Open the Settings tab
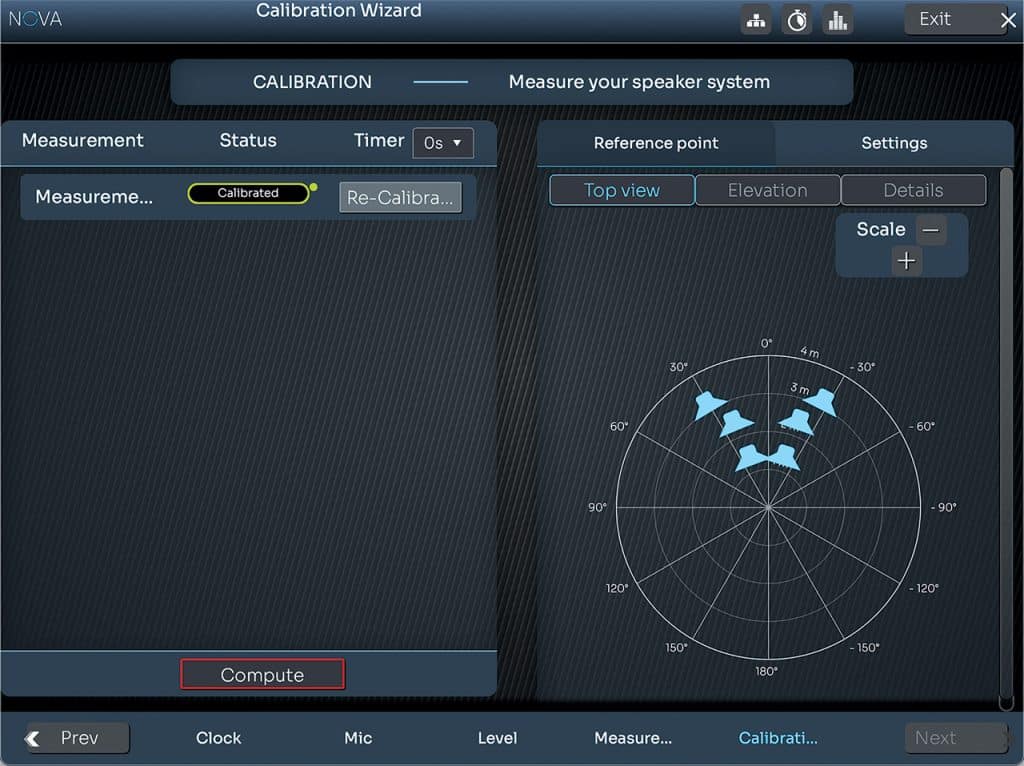The height and width of the screenshot is (766, 1024). 894,143
